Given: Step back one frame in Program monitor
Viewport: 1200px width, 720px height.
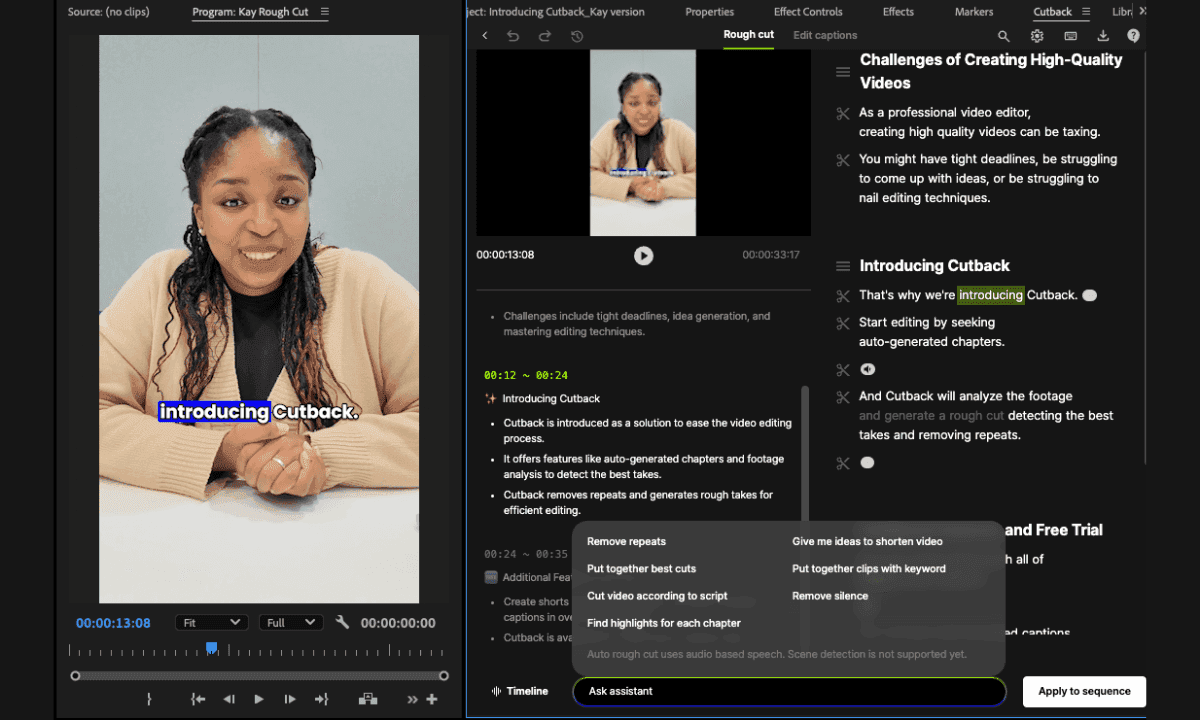Looking at the screenshot, I should point(229,700).
